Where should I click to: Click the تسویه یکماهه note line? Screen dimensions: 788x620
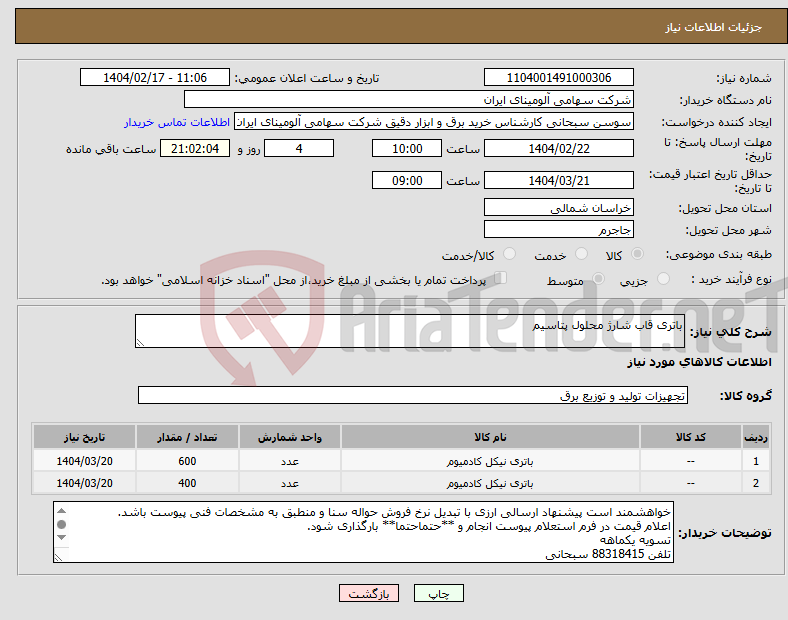(635, 540)
